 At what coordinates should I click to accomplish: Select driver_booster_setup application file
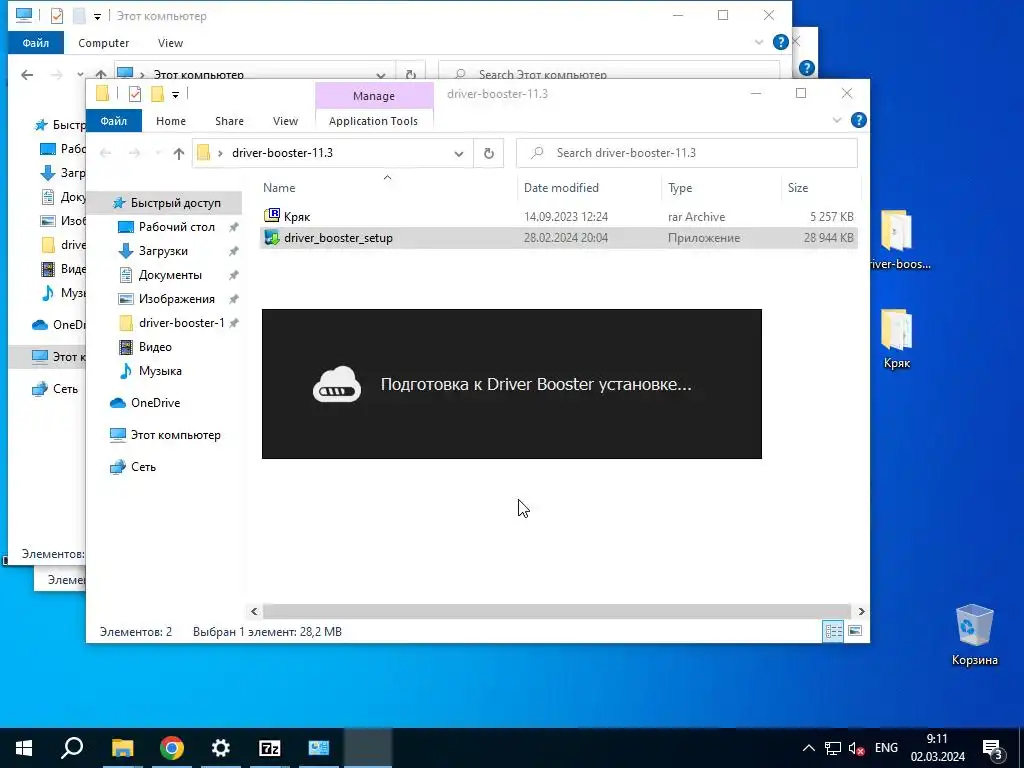[x=558, y=238]
